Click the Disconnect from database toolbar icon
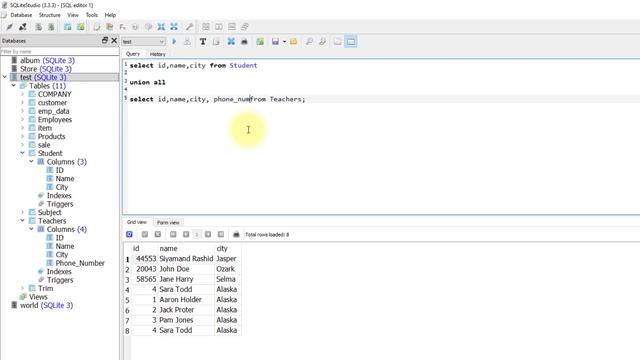The height and width of the screenshot is (360, 640). point(22,27)
